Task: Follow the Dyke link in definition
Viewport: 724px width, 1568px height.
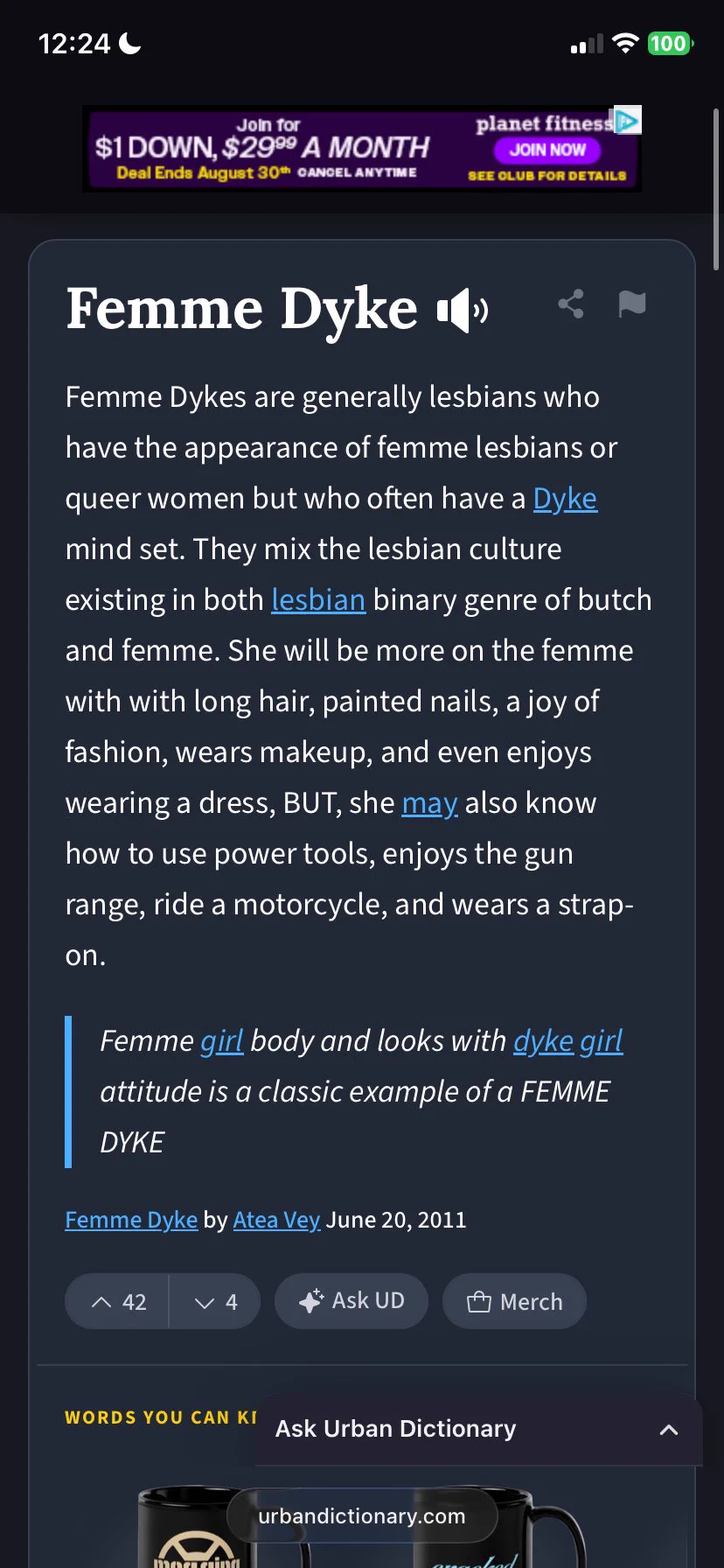Action: click(565, 499)
